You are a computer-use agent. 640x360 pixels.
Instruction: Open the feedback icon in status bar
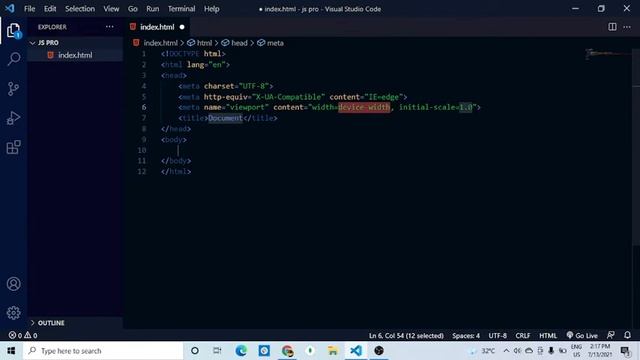click(611, 335)
